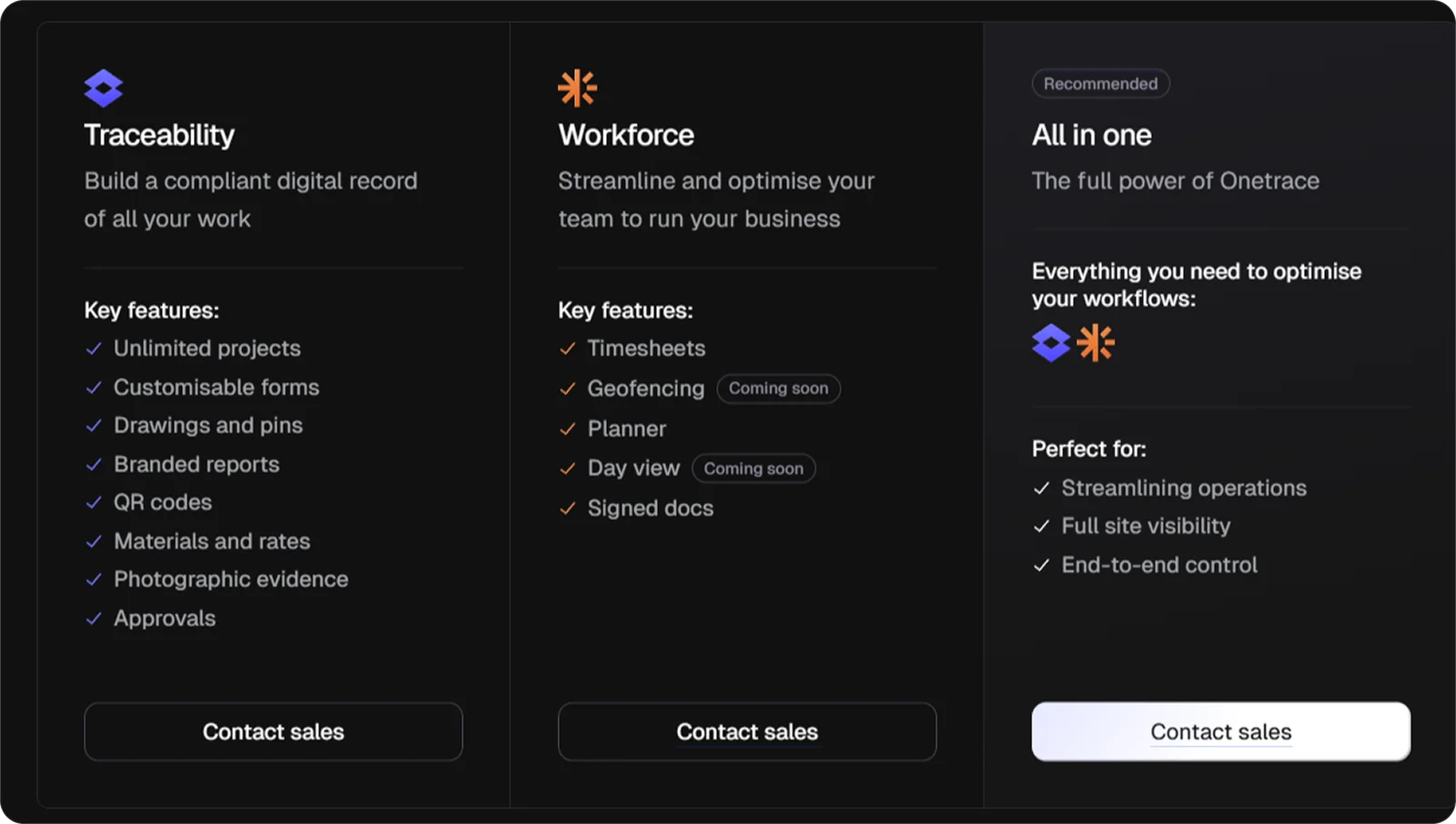Toggle the checkmark next to Signed docs
Screen dimensions: 1456x824
pos(568,507)
